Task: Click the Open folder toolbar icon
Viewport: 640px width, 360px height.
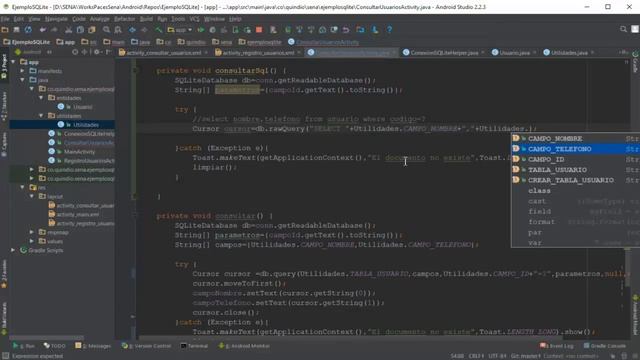Action: (5, 30)
